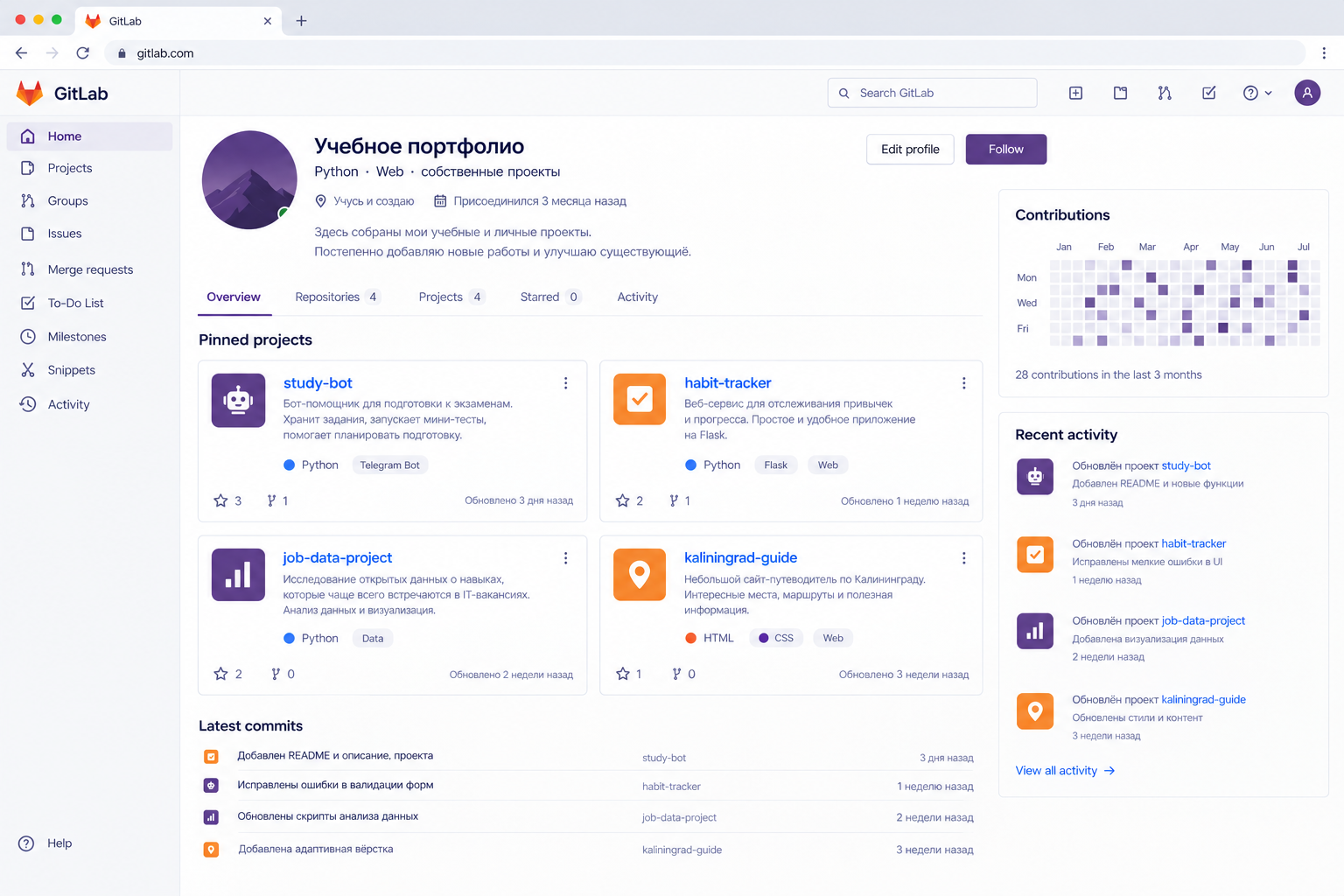Open the user avatar menu

(x=1307, y=93)
